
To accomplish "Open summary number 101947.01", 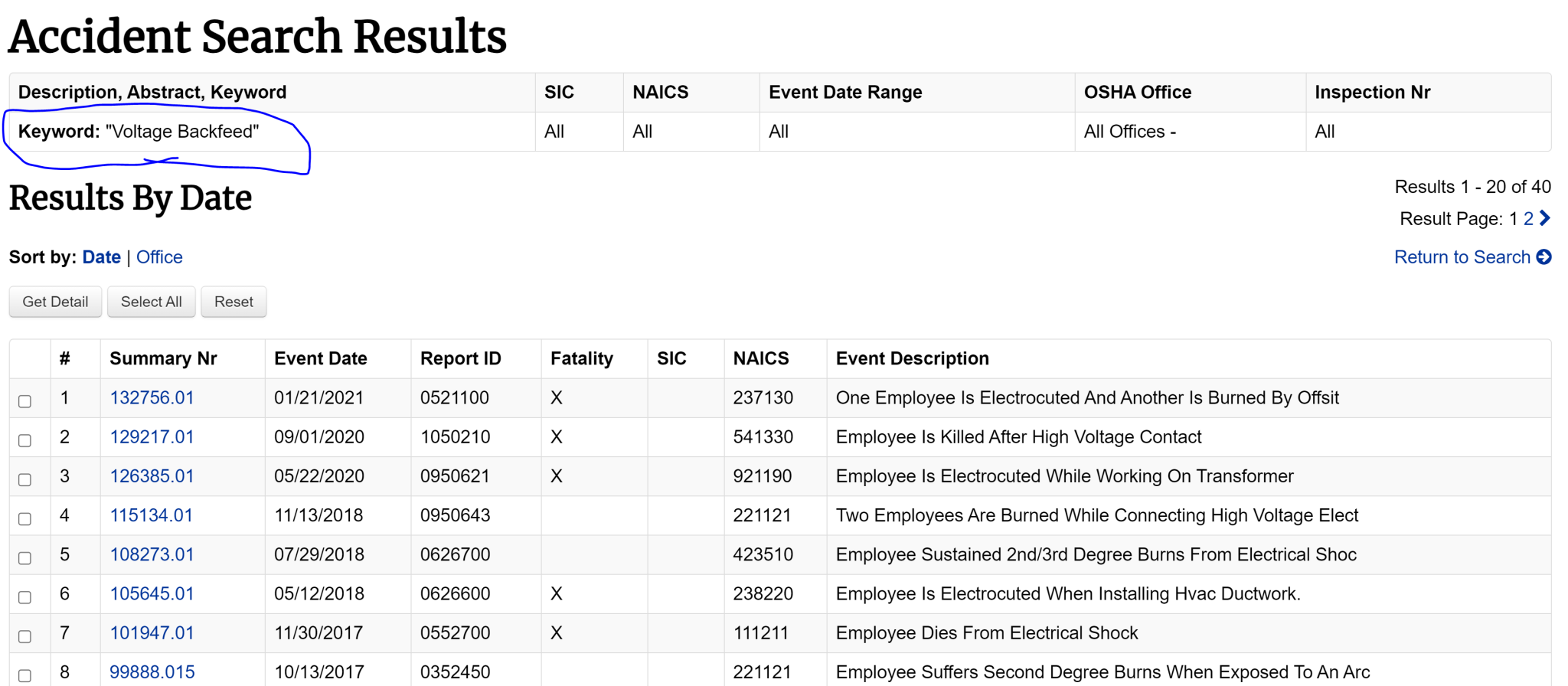I will click(152, 633).
